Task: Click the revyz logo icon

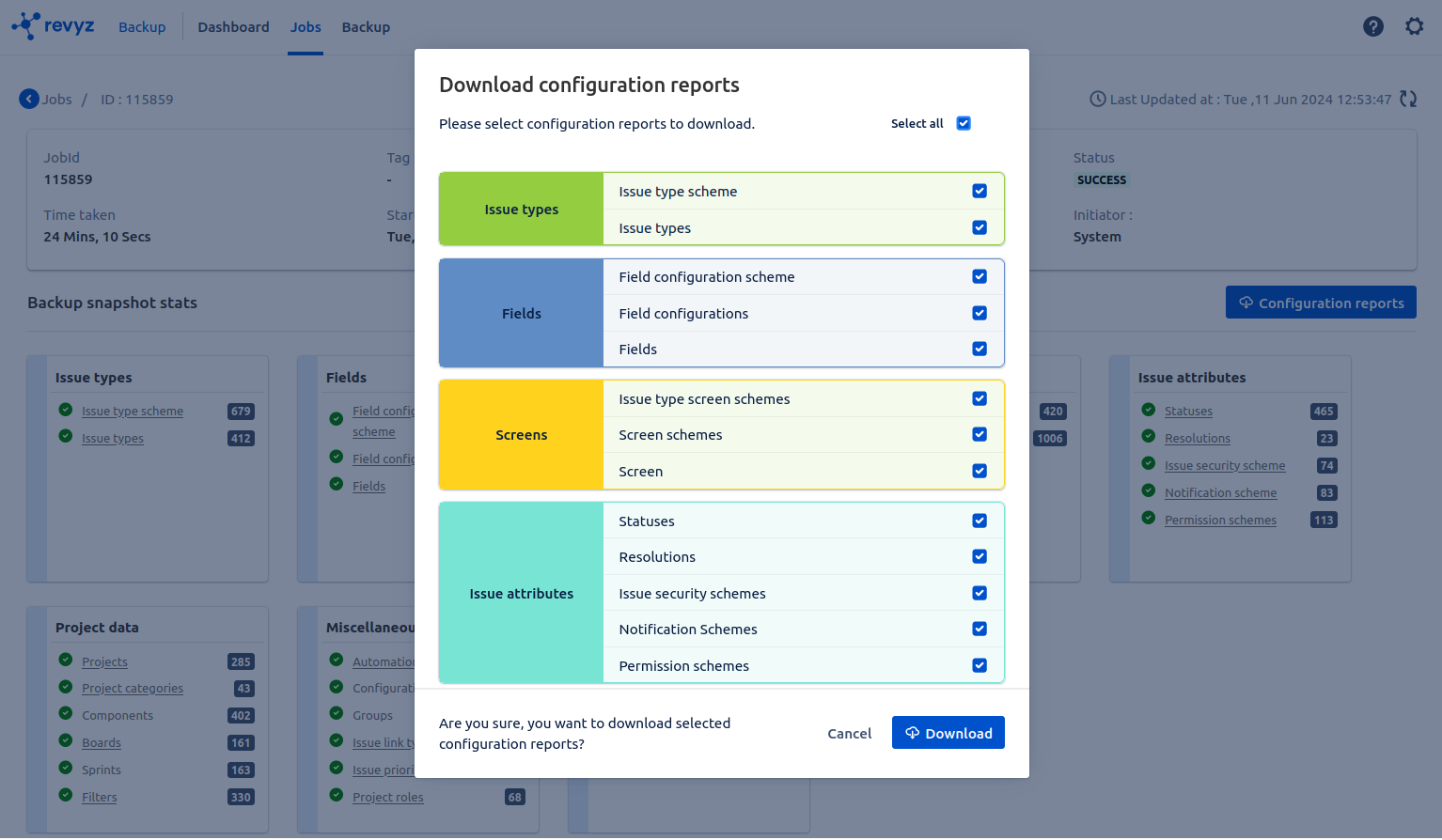Action: pos(27,25)
